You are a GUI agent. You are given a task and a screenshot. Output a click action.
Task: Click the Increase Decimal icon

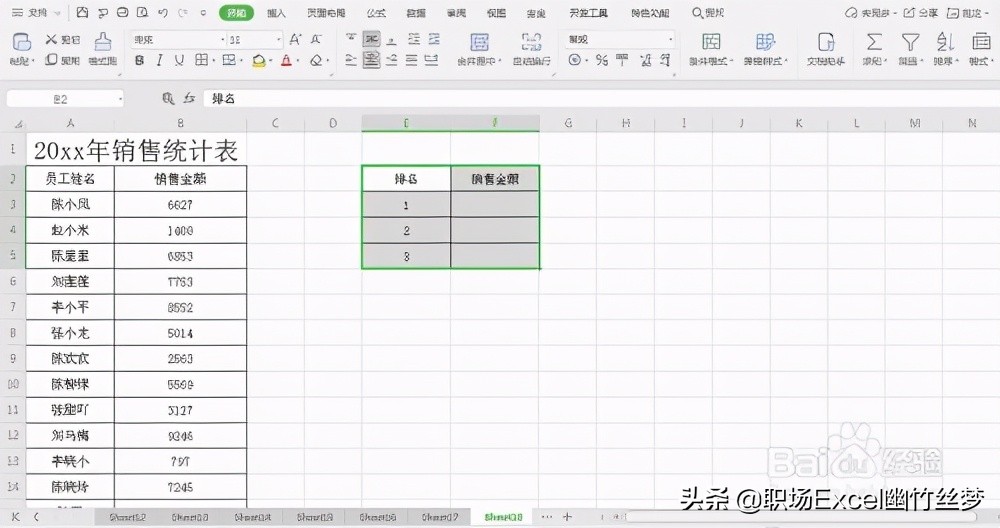pos(645,60)
